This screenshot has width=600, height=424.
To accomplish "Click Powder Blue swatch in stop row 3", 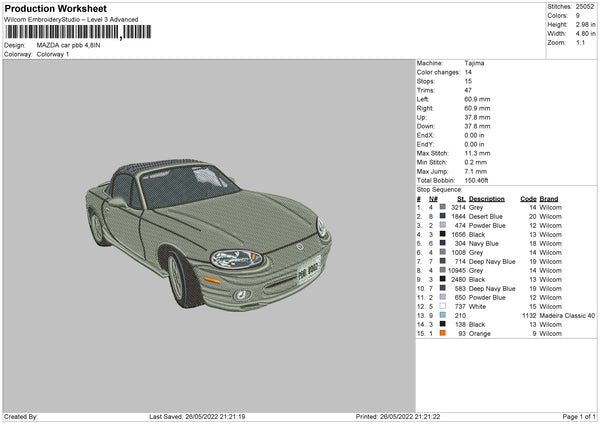I will 442,225.
